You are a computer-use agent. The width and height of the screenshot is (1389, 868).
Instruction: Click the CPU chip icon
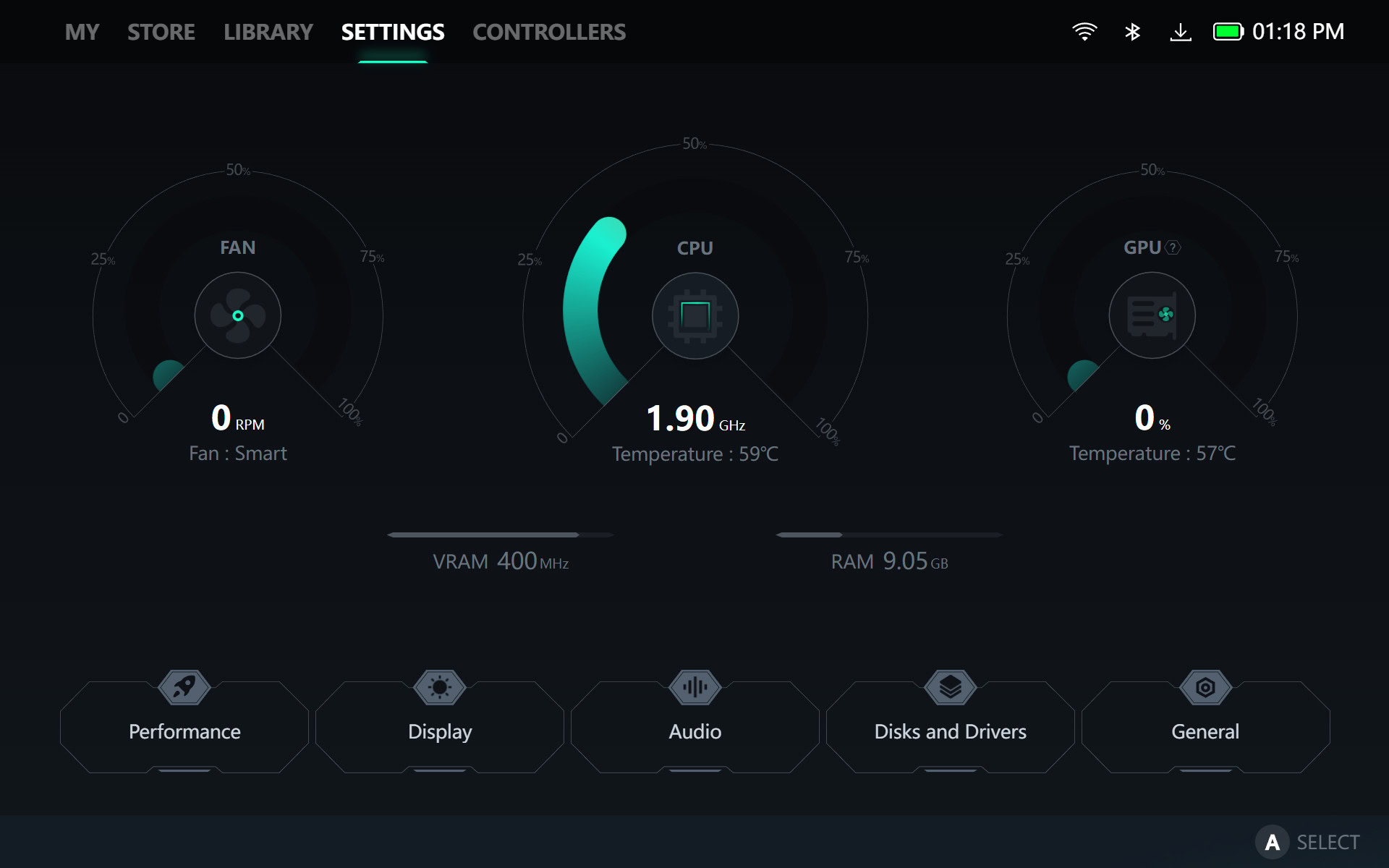(x=694, y=315)
